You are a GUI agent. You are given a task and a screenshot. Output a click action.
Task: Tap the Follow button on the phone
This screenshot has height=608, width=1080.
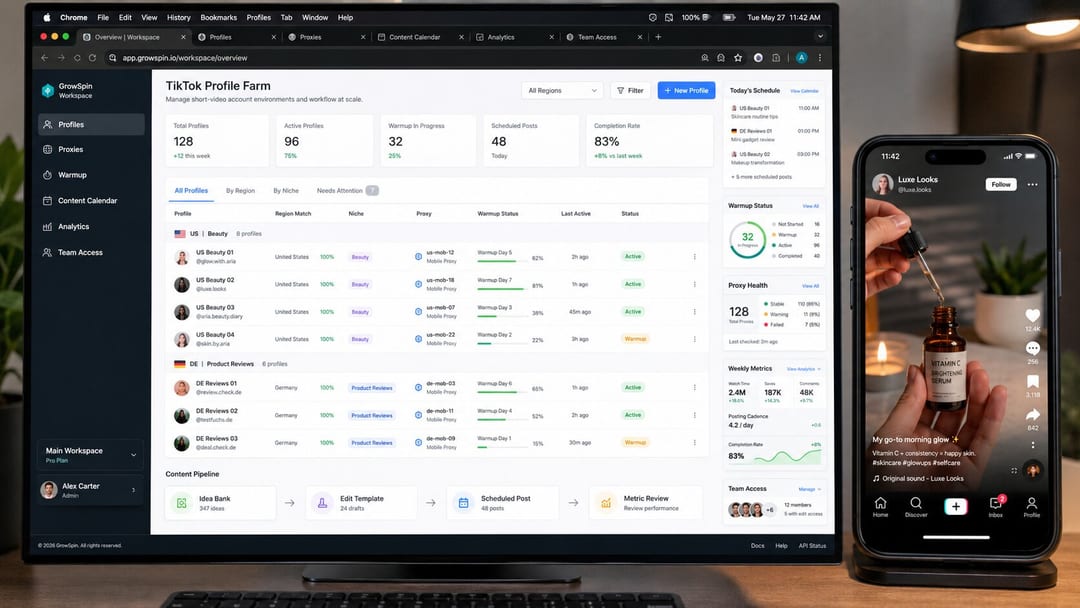(1001, 185)
